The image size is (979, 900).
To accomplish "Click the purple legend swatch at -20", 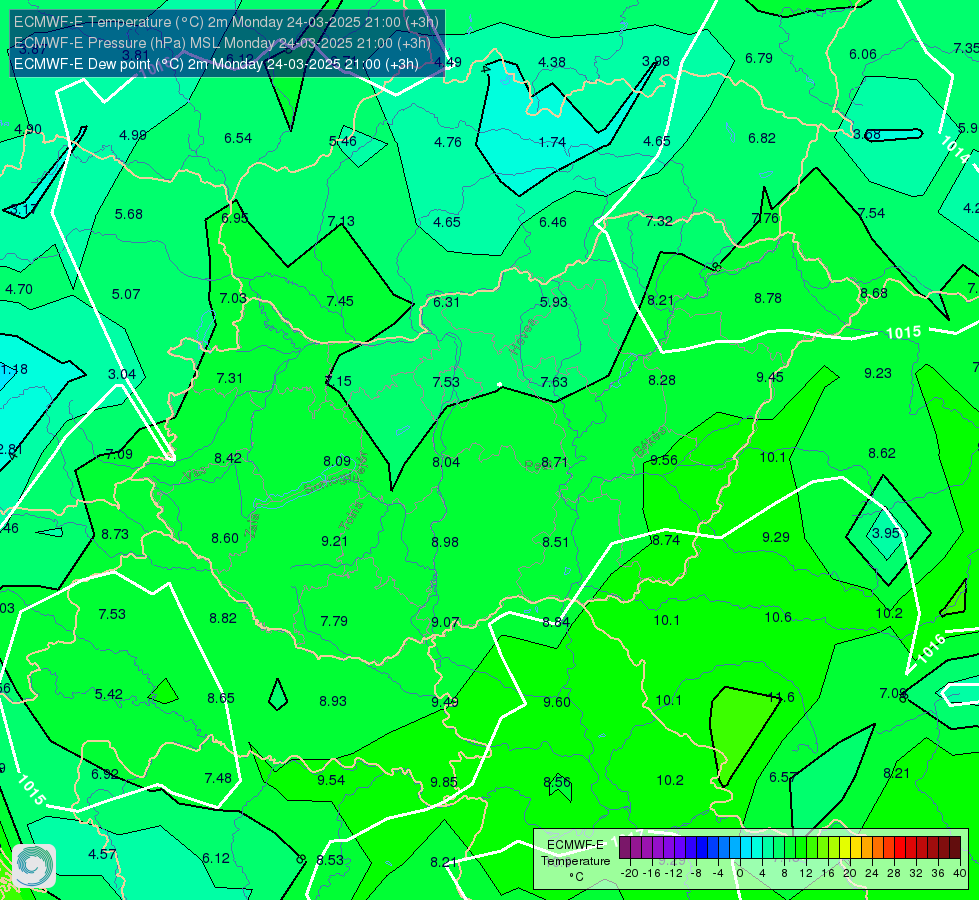I will [x=625, y=848].
